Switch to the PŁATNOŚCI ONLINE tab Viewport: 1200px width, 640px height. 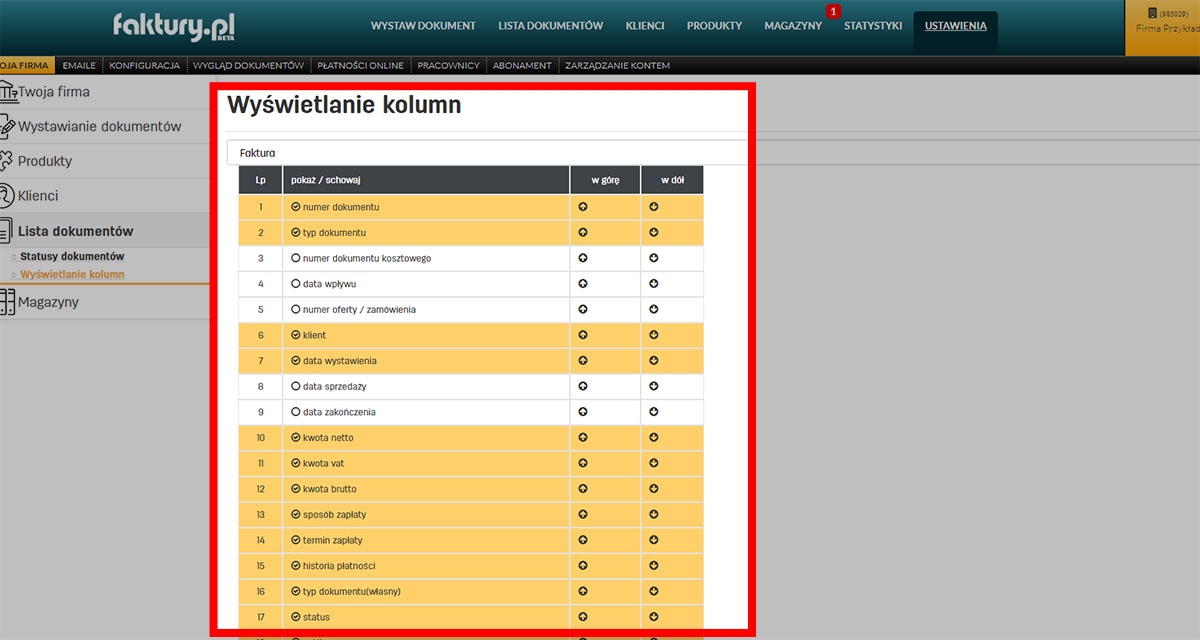pos(360,64)
